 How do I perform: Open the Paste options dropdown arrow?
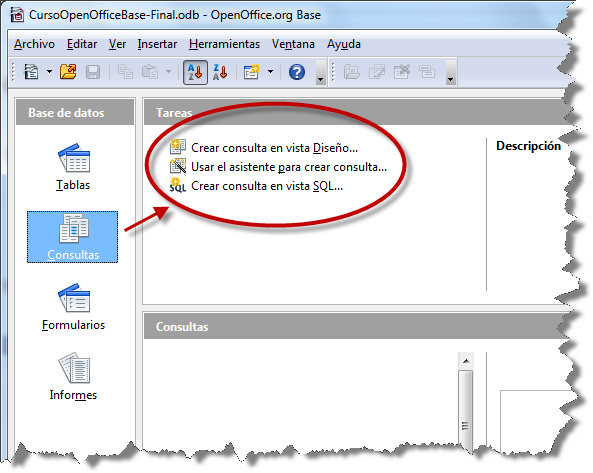(168, 71)
